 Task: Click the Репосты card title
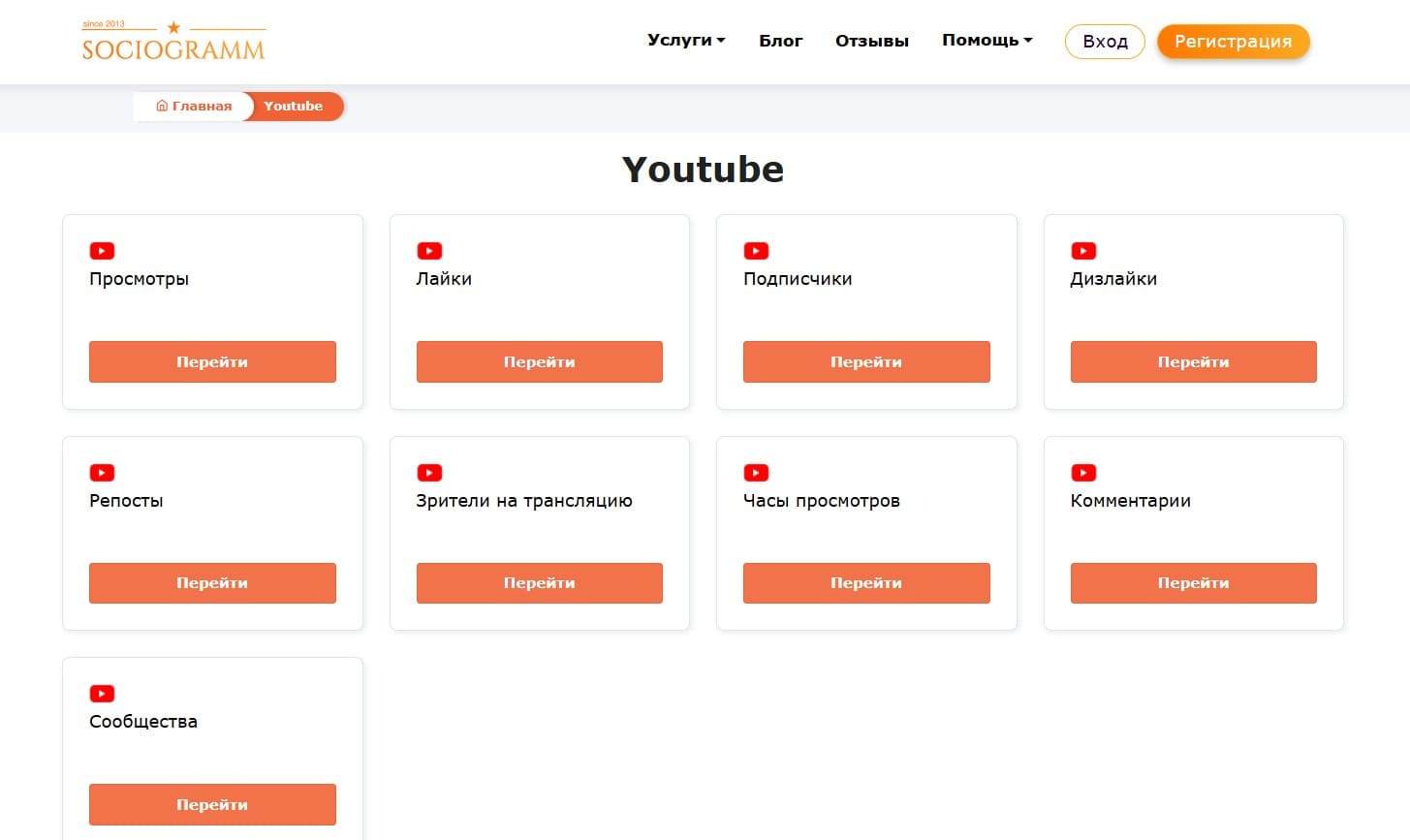126,501
